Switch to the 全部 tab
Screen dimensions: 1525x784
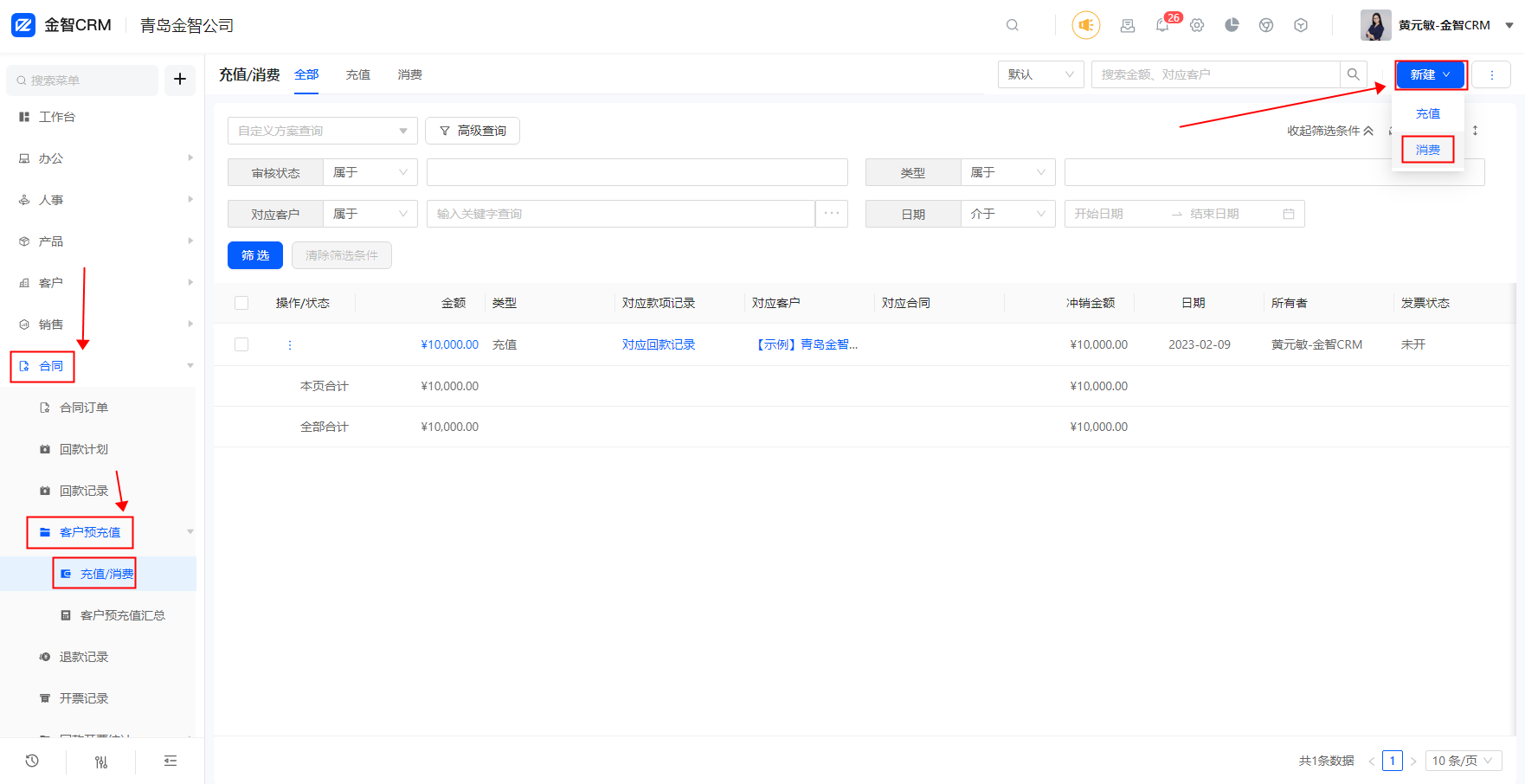306,74
